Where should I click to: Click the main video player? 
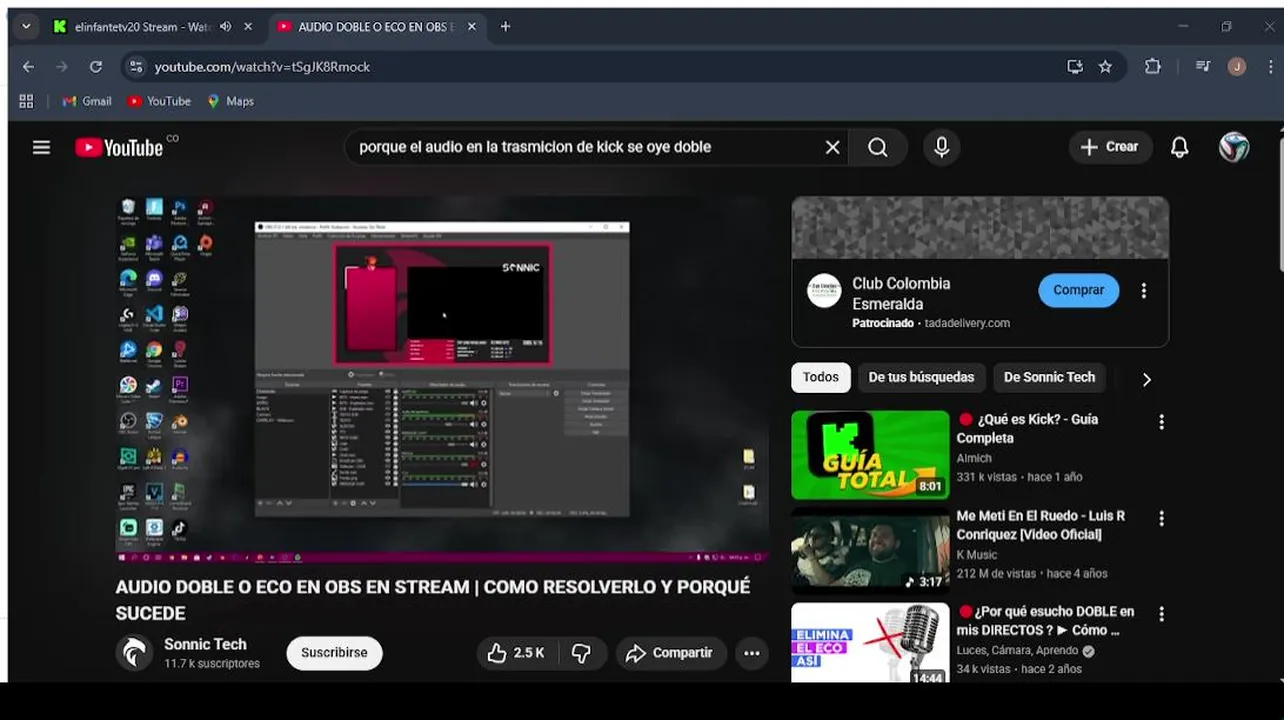(441, 379)
